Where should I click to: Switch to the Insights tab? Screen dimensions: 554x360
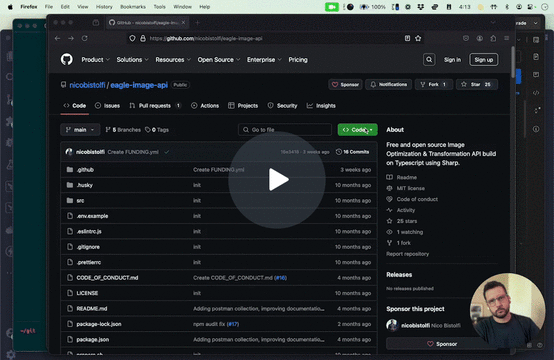[321, 106]
